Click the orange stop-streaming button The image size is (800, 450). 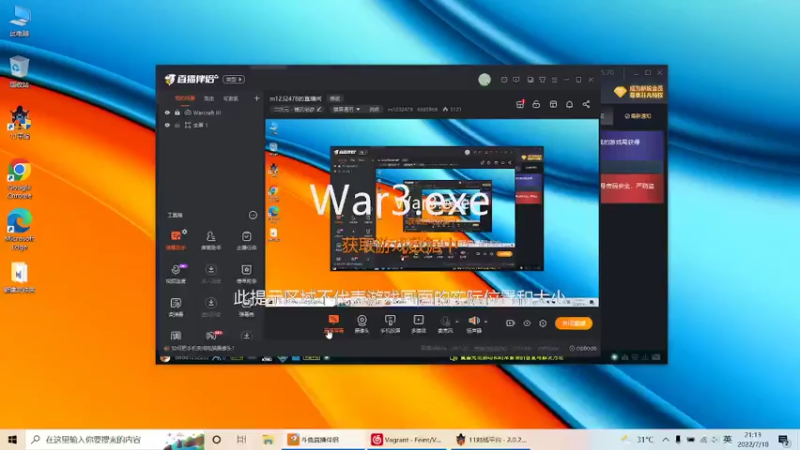[x=573, y=323]
